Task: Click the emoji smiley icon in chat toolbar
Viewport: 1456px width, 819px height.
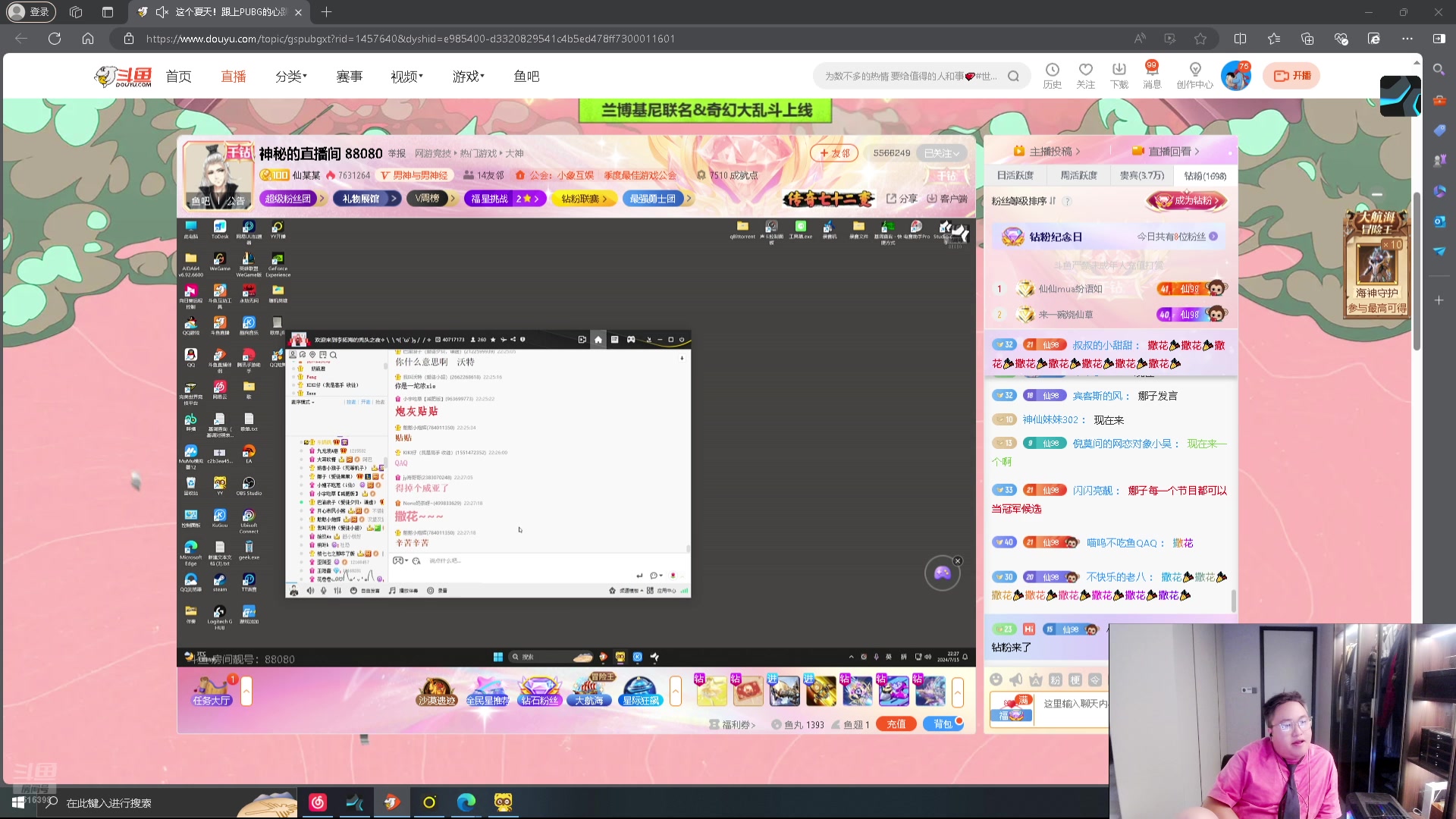Action: 996,679
